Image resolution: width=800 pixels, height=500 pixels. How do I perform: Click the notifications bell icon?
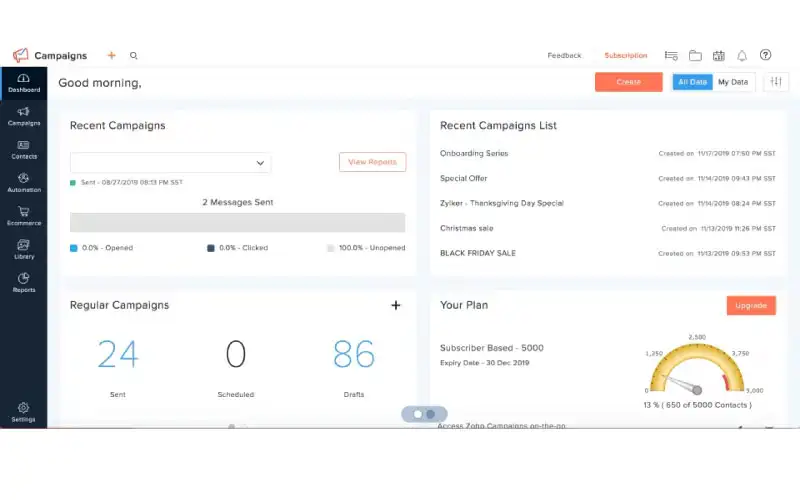coord(742,56)
